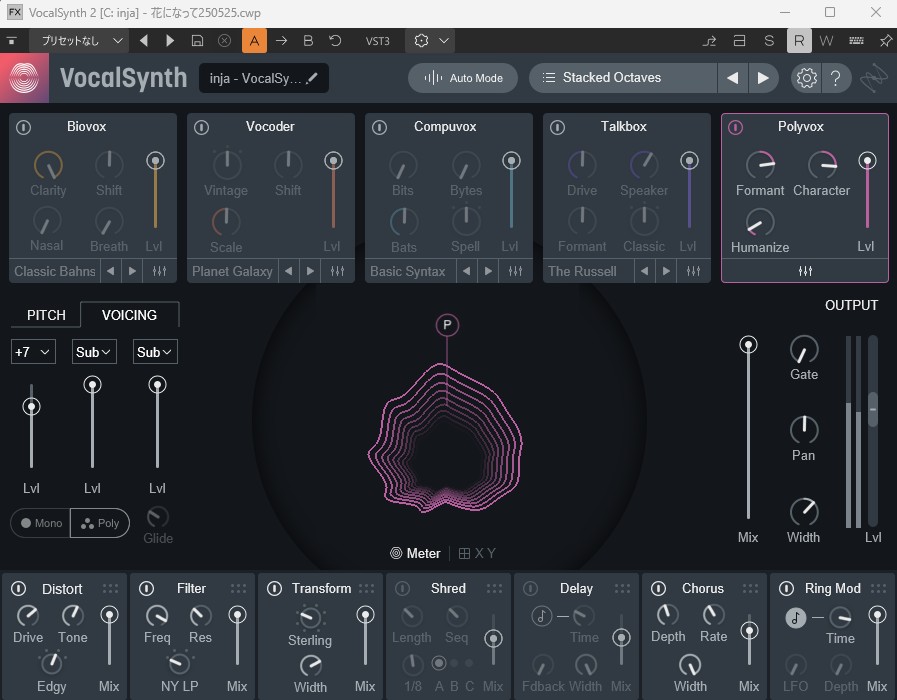The height and width of the screenshot is (700, 897).
Task: Open the third voice Sub dropdown
Action: click(x=156, y=352)
